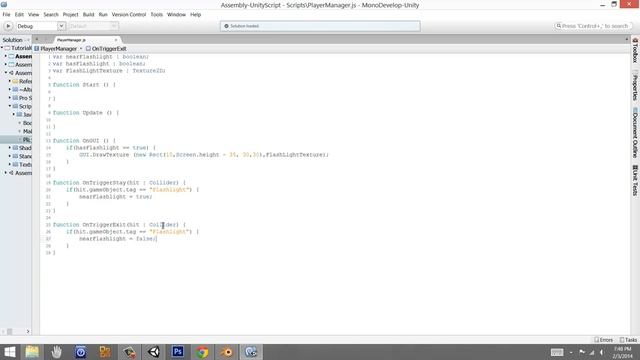
Task: Open the orange squares app in taskbar
Action: coord(105,352)
